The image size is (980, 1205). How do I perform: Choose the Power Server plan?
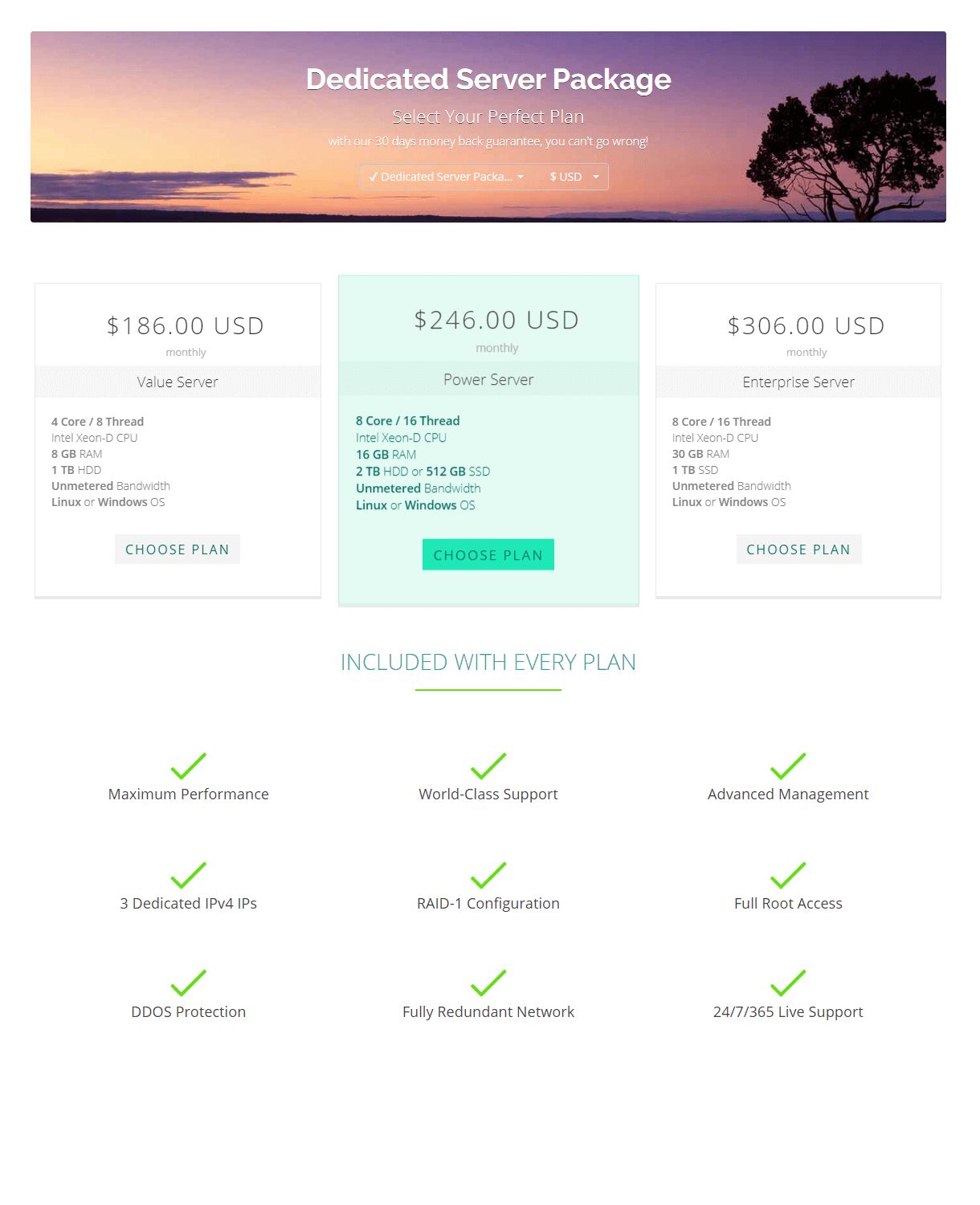click(488, 555)
